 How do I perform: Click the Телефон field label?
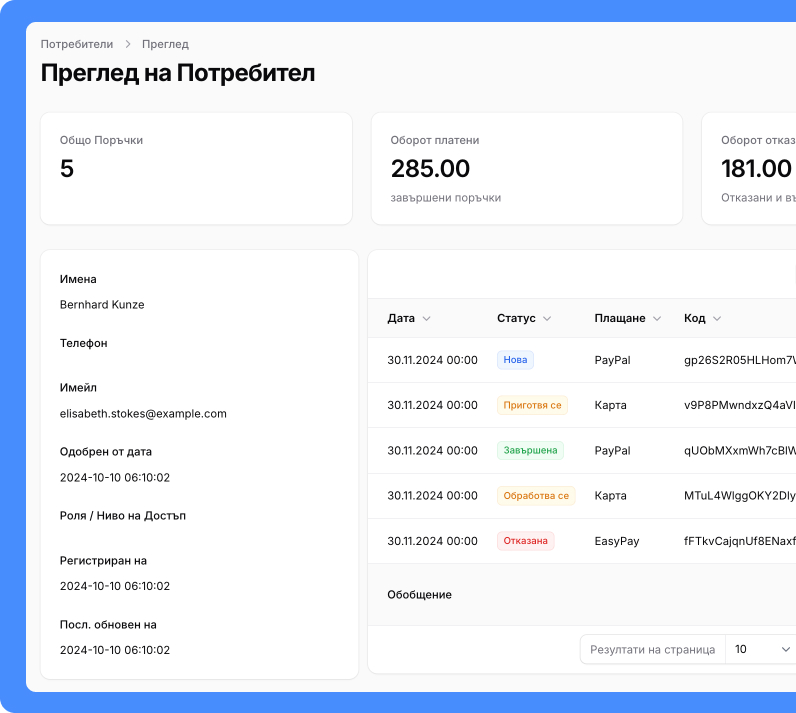[84, 343]
